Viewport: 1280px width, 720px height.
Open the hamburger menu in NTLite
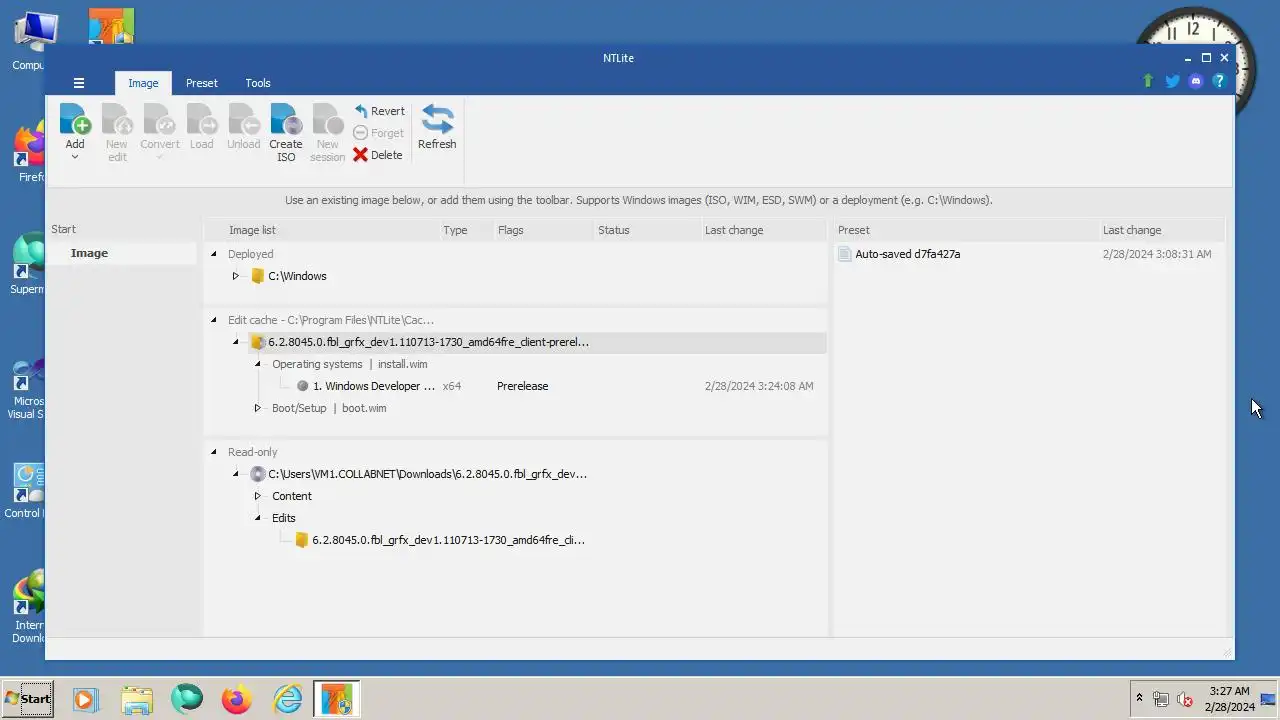[x=79, y=83]
